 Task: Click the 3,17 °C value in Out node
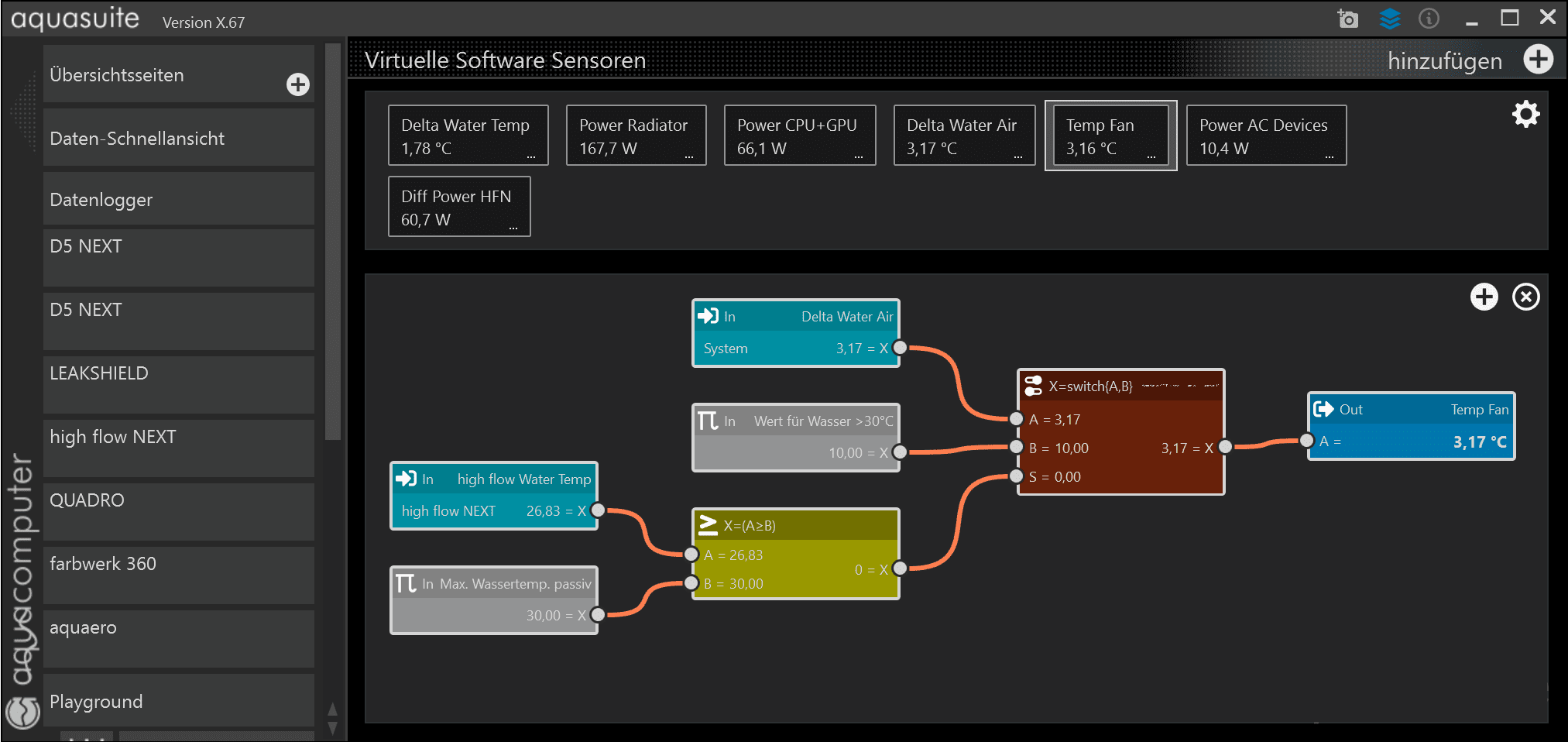[x=1480, y=441]
